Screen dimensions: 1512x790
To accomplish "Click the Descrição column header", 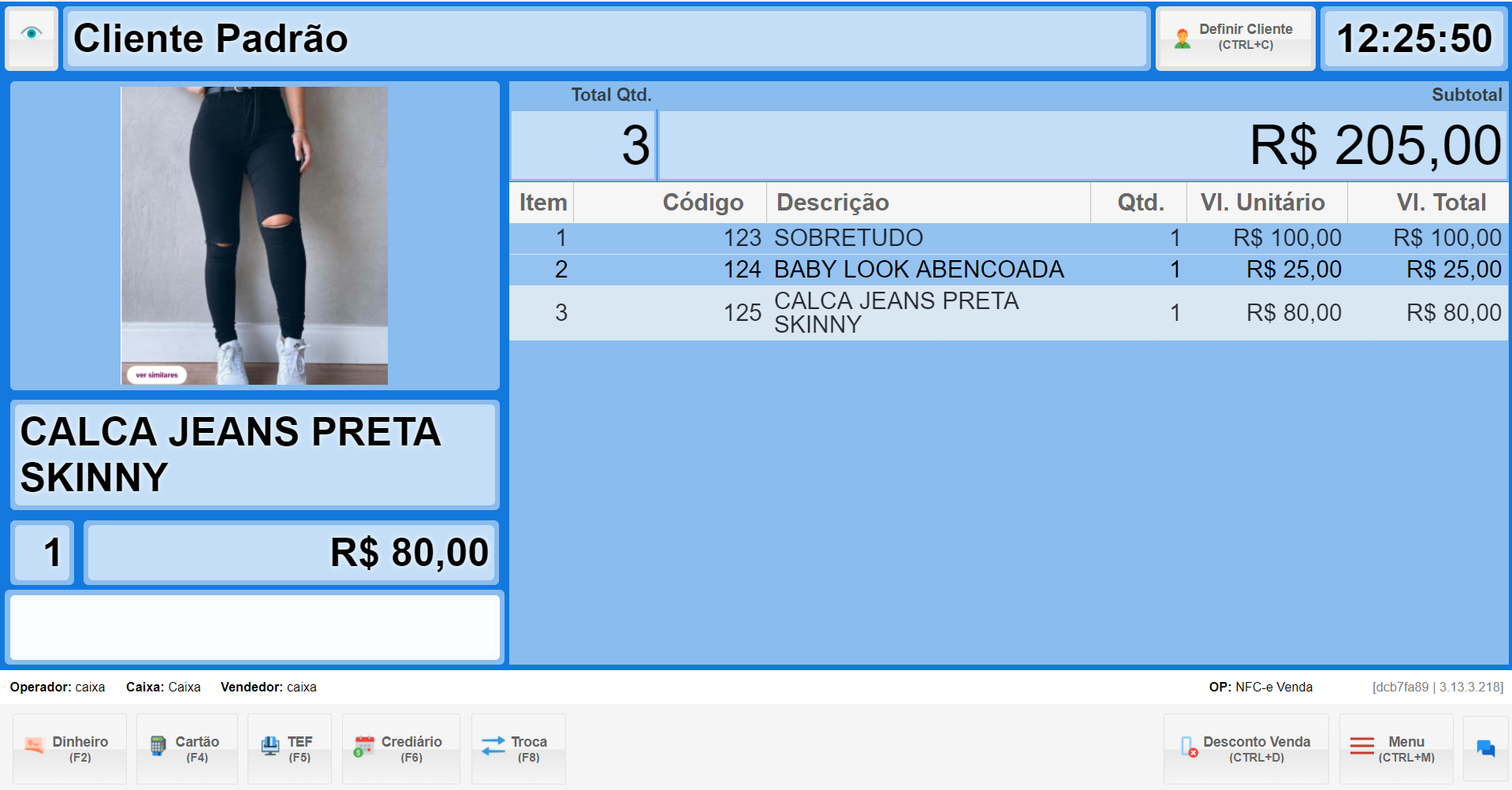I will pos(929,203).
